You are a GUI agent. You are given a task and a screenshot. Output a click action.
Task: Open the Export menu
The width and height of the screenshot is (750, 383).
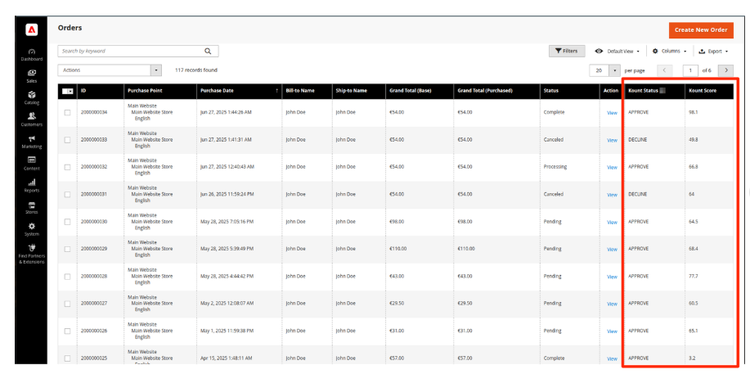point(713,51)
